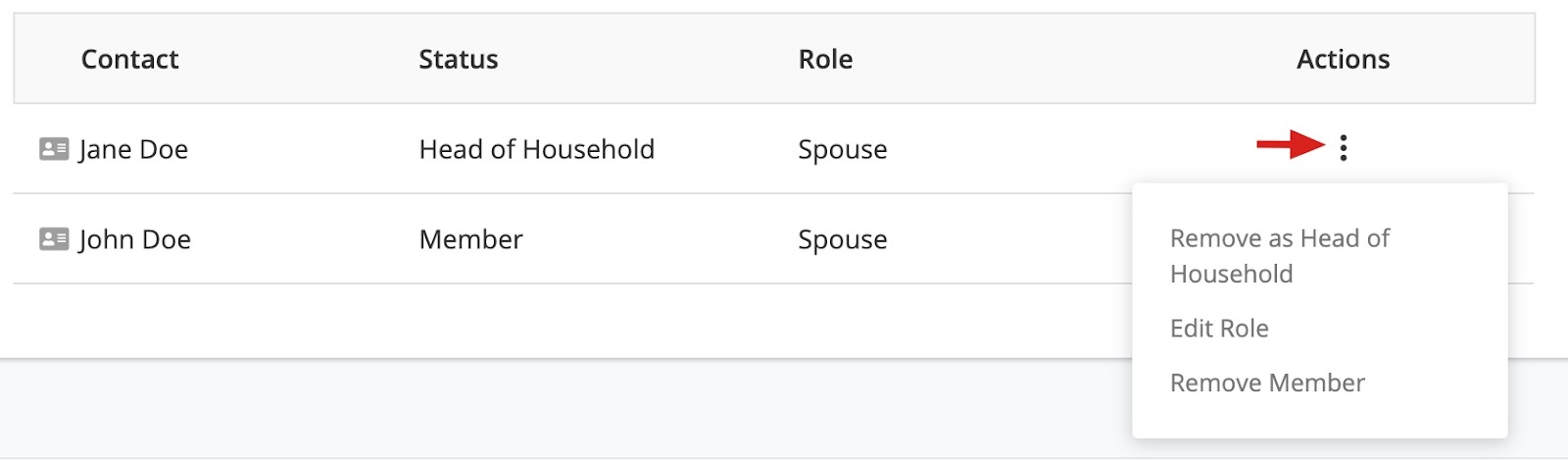Select Edit Role from the actions menu
Screen dimensions: 1568x460
click(x=1219, y=329)
